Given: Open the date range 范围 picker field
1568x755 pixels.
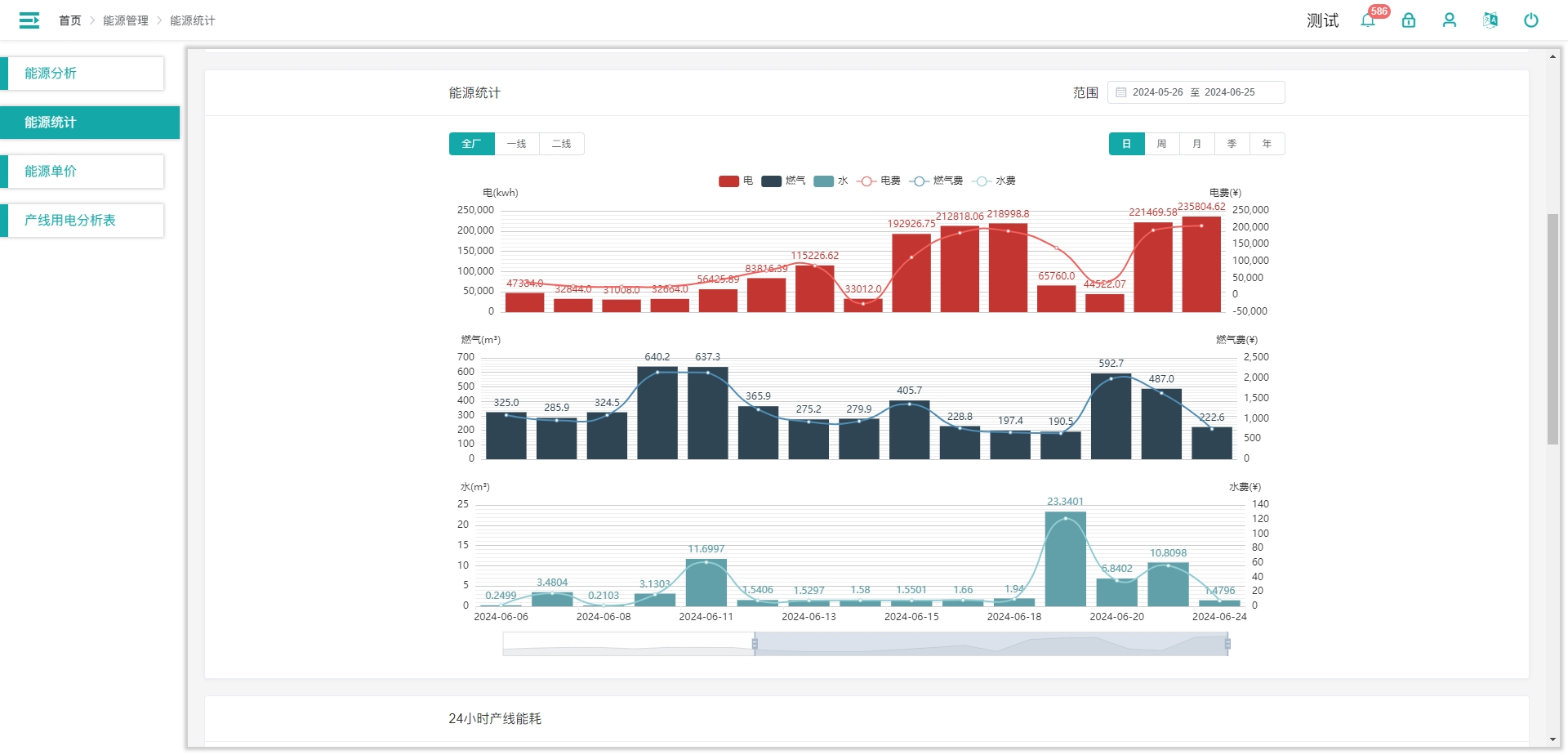Looking at the screenshot, I should coord(1196,92).
